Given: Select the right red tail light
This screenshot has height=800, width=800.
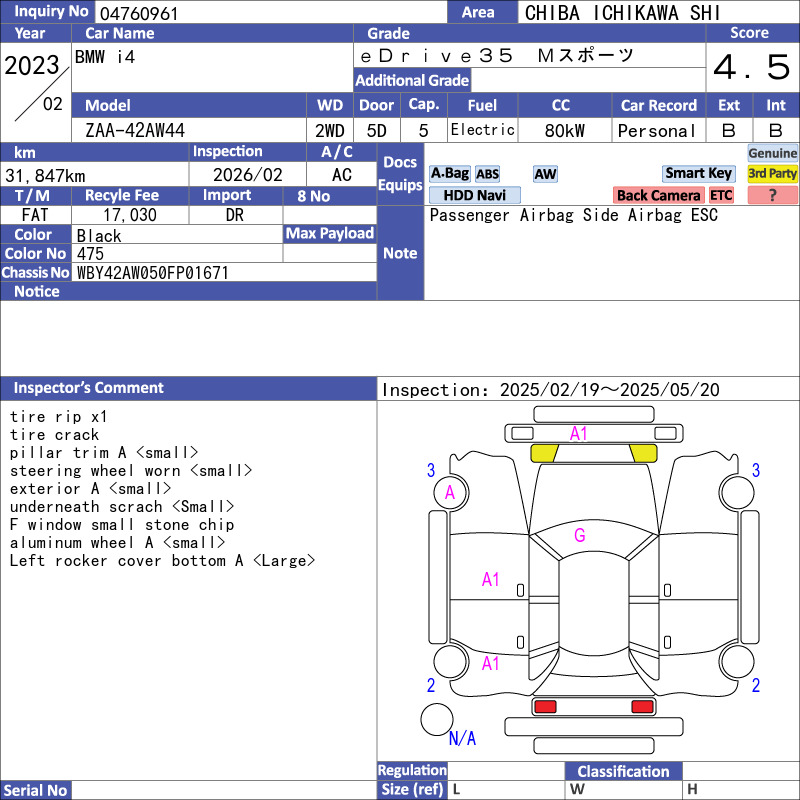Looking at the screenshot, I should (642, 707).
